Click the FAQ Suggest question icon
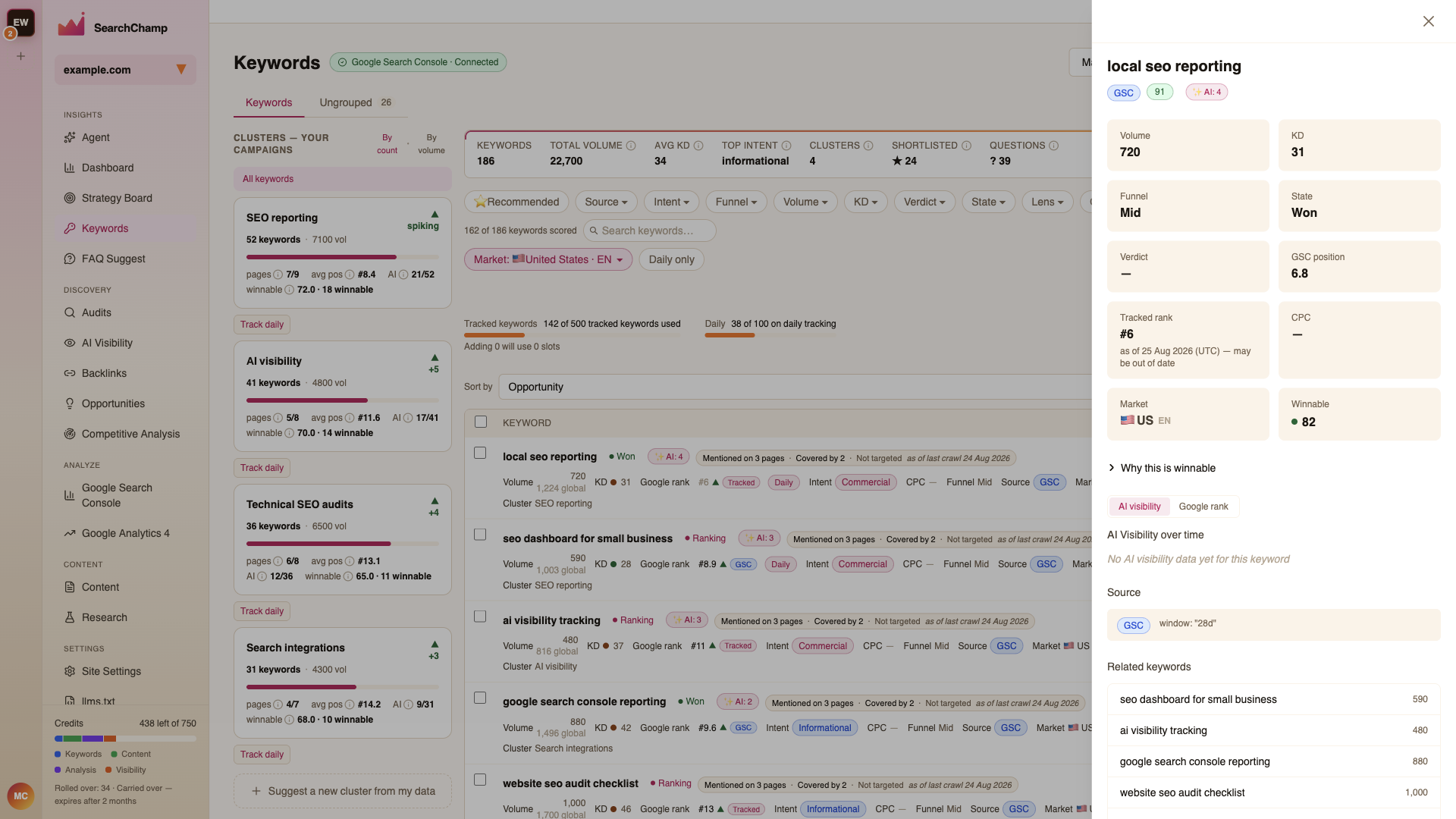This screenshot has width=1456, height=819. pos(70,259)
